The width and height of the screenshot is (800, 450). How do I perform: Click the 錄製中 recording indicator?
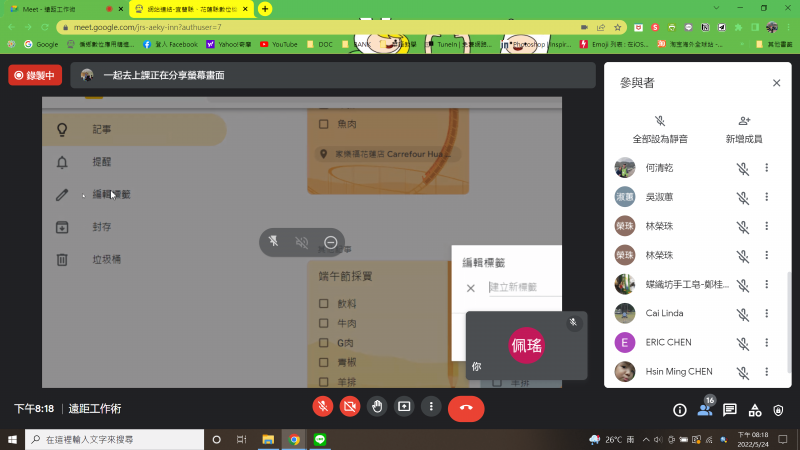(x=35, y=76)
